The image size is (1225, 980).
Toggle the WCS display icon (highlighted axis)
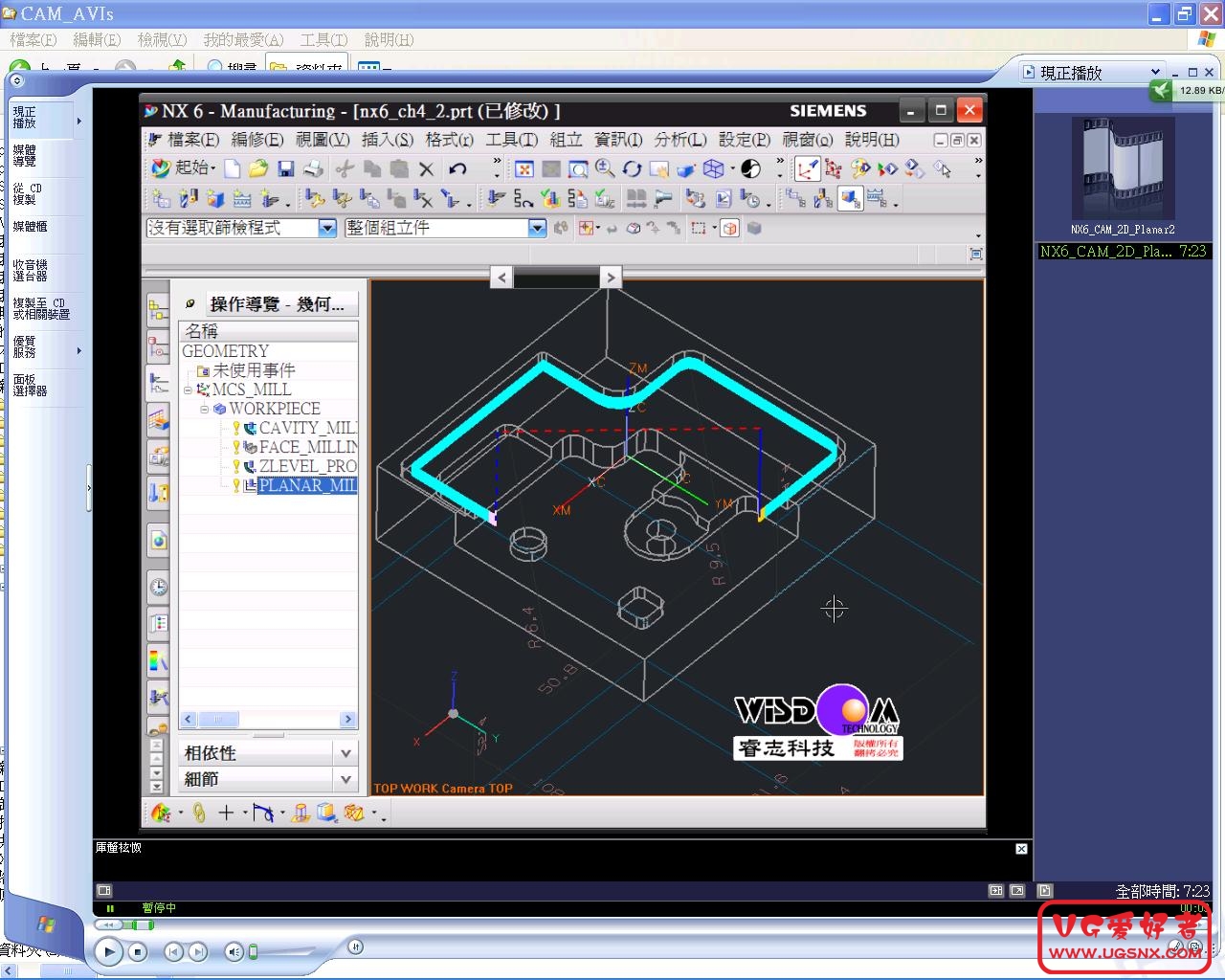(x=808, y=168)
